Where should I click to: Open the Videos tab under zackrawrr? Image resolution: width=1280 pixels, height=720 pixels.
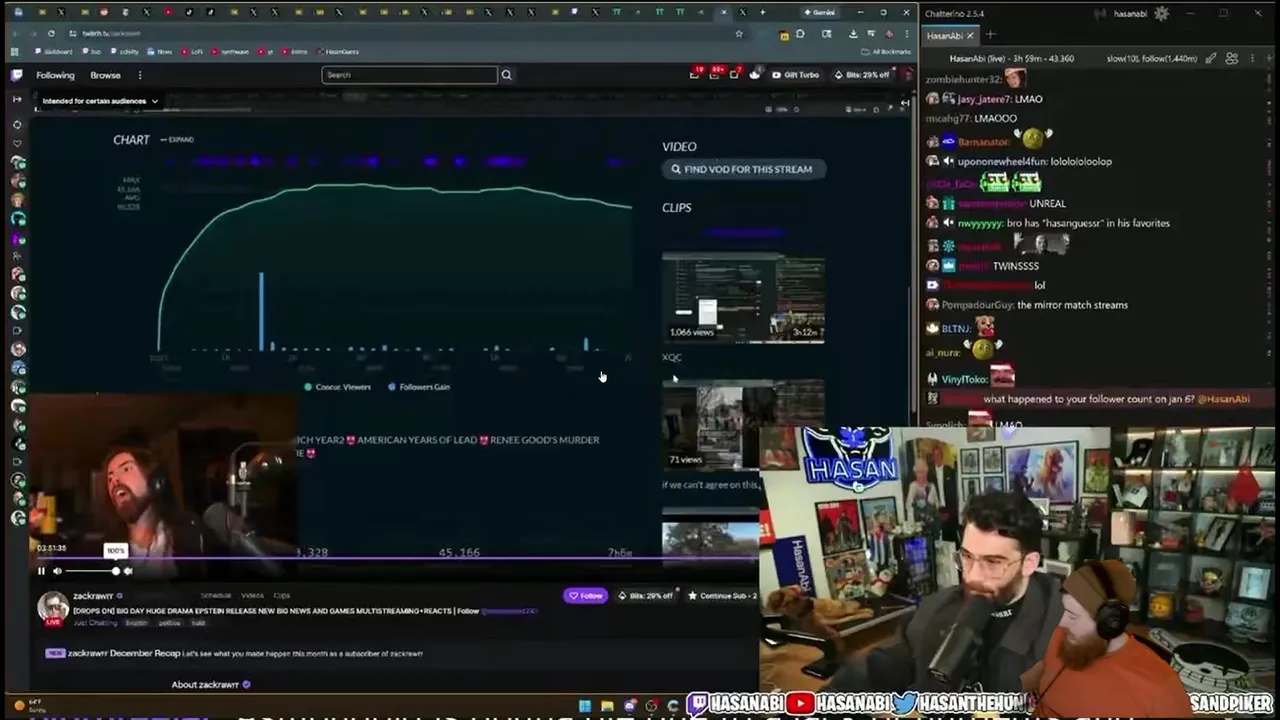[x=252, y=595]
